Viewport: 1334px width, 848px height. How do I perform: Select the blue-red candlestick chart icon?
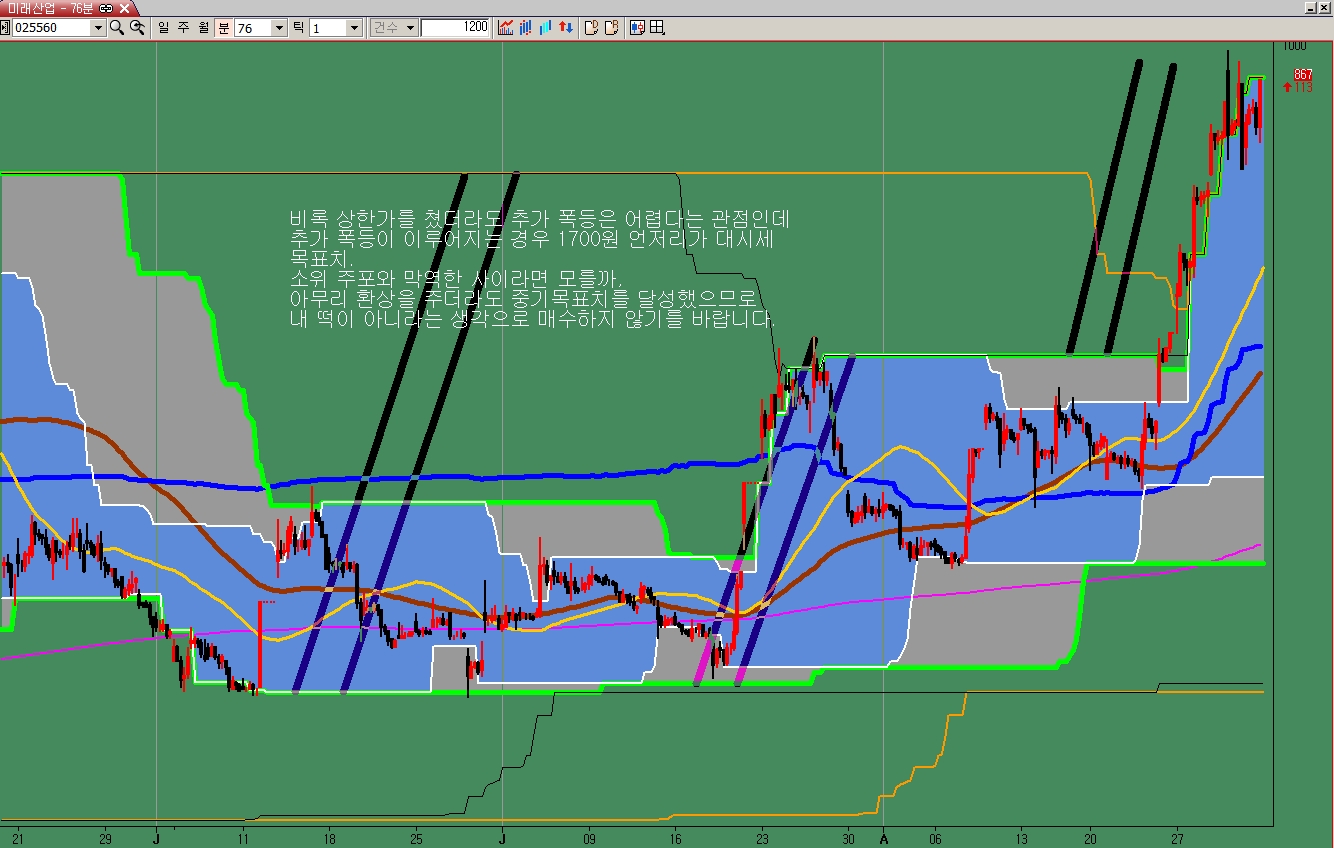(x=526, y=28)
